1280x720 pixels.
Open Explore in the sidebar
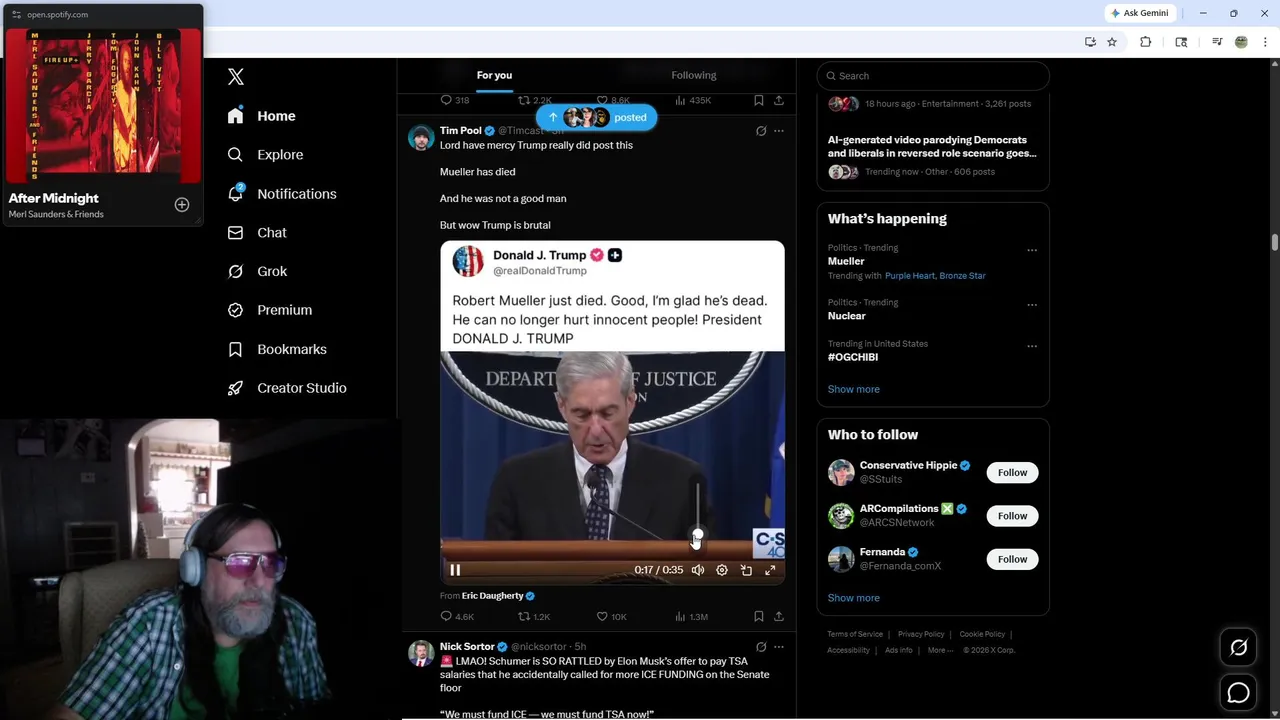pyautogui.click(x=265, y=155)
